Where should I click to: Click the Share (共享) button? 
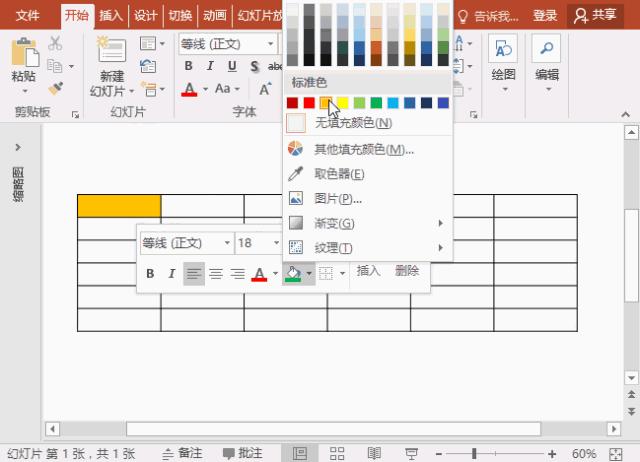point(595,16)
